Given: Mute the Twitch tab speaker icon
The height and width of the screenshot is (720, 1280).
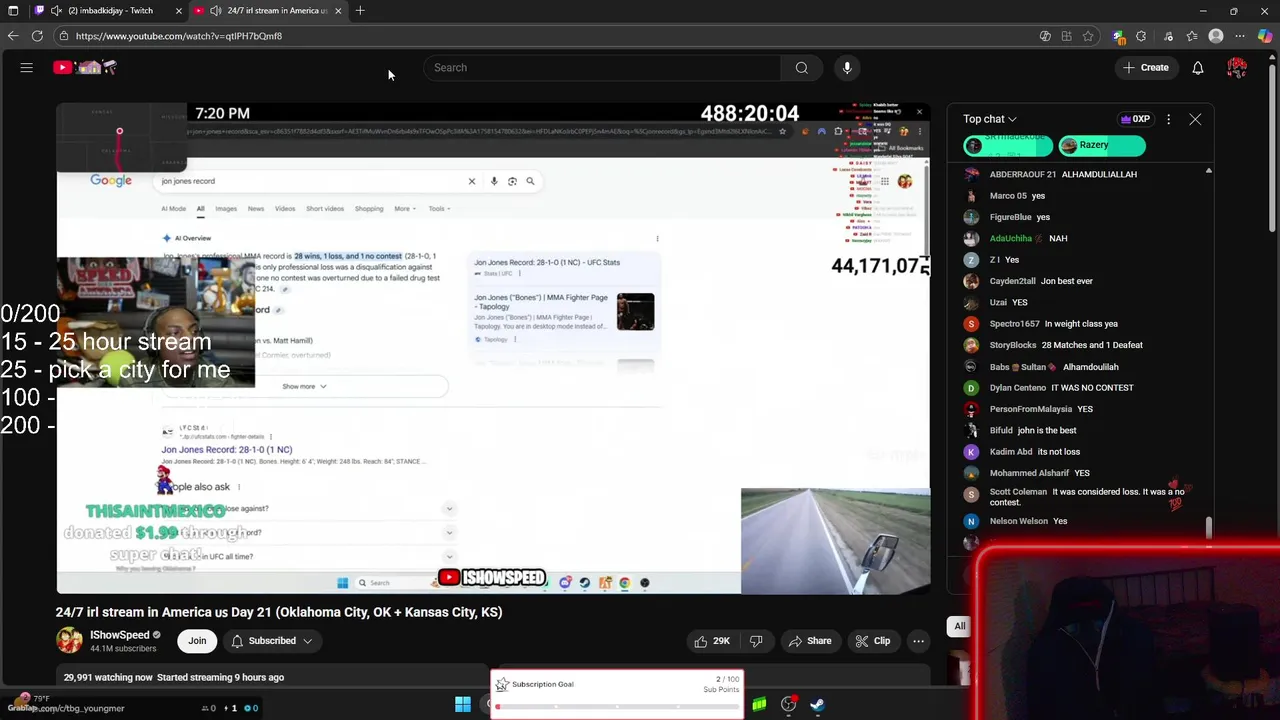Looking at the screenshot, I should 57,11.
